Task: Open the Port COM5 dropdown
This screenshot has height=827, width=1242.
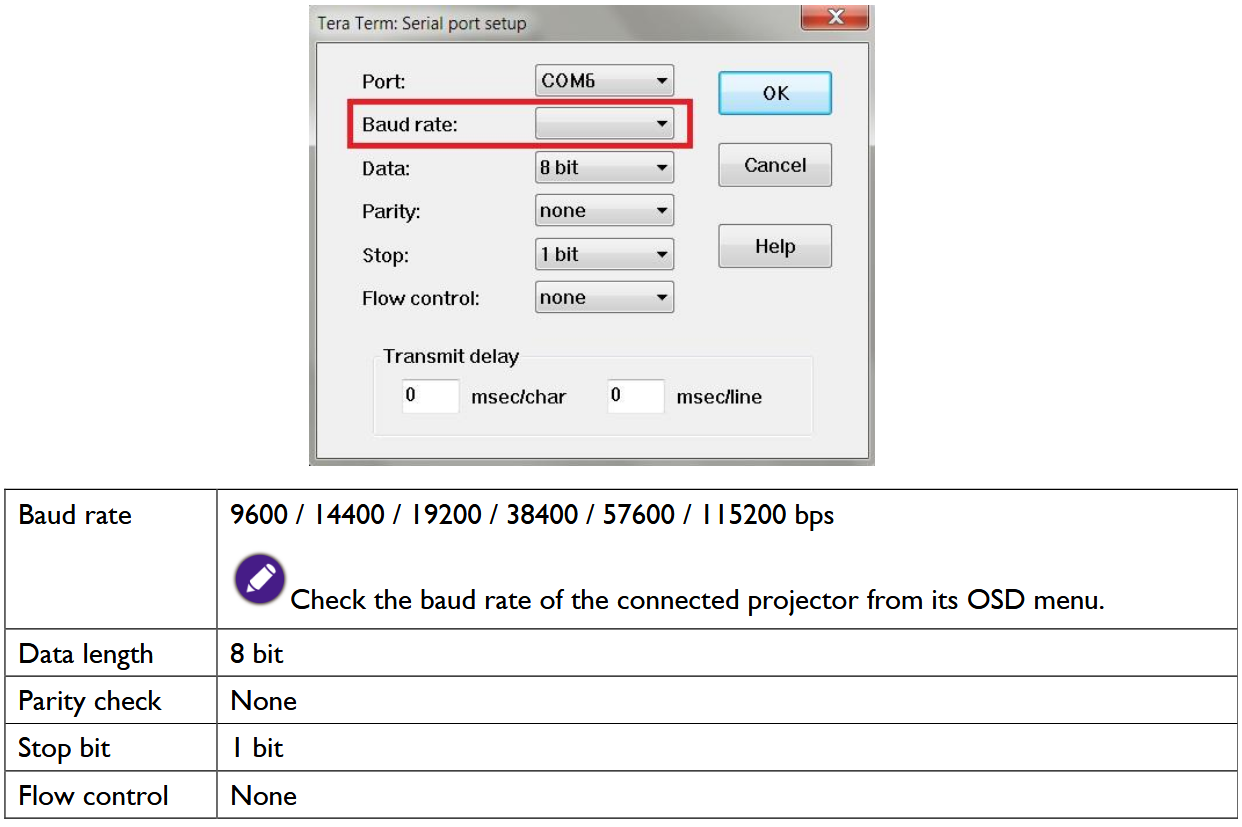Action: tap(605, 81)
